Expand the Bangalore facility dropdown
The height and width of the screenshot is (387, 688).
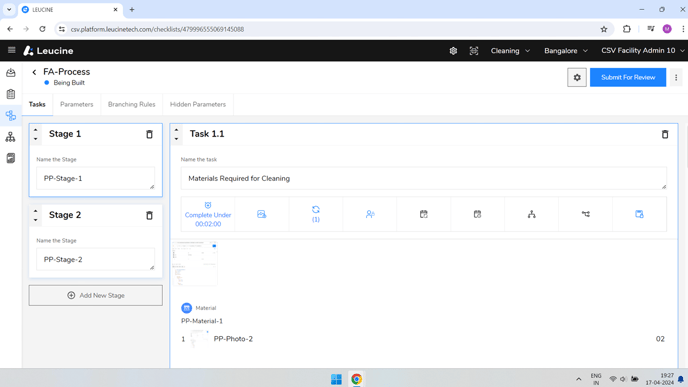[x=566, y=51]
